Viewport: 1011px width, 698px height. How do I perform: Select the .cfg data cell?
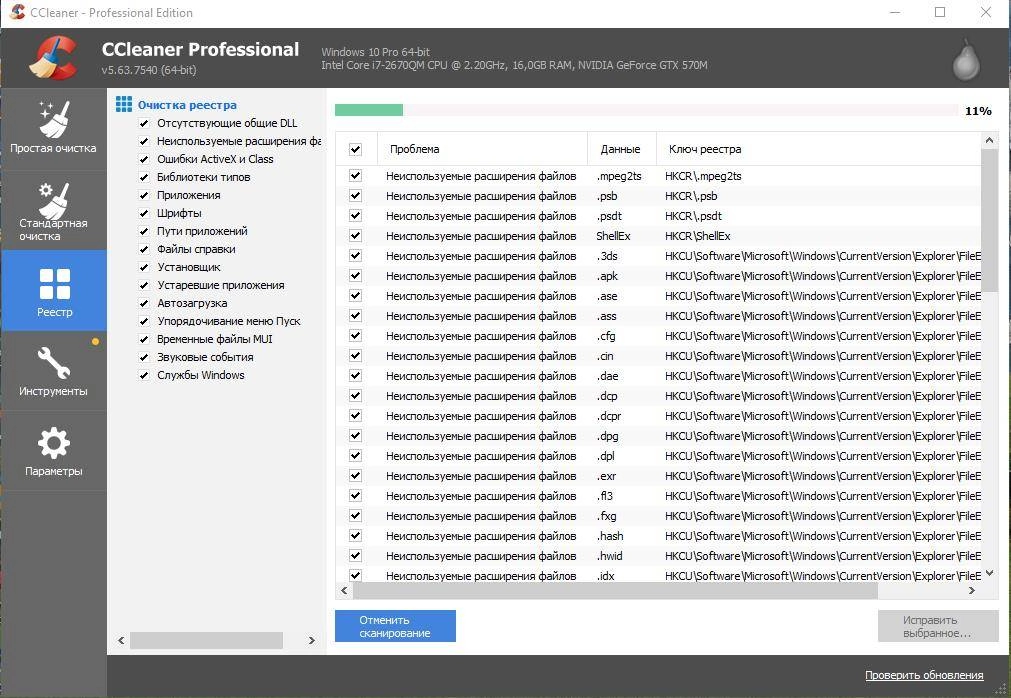[x=606, y=336]
